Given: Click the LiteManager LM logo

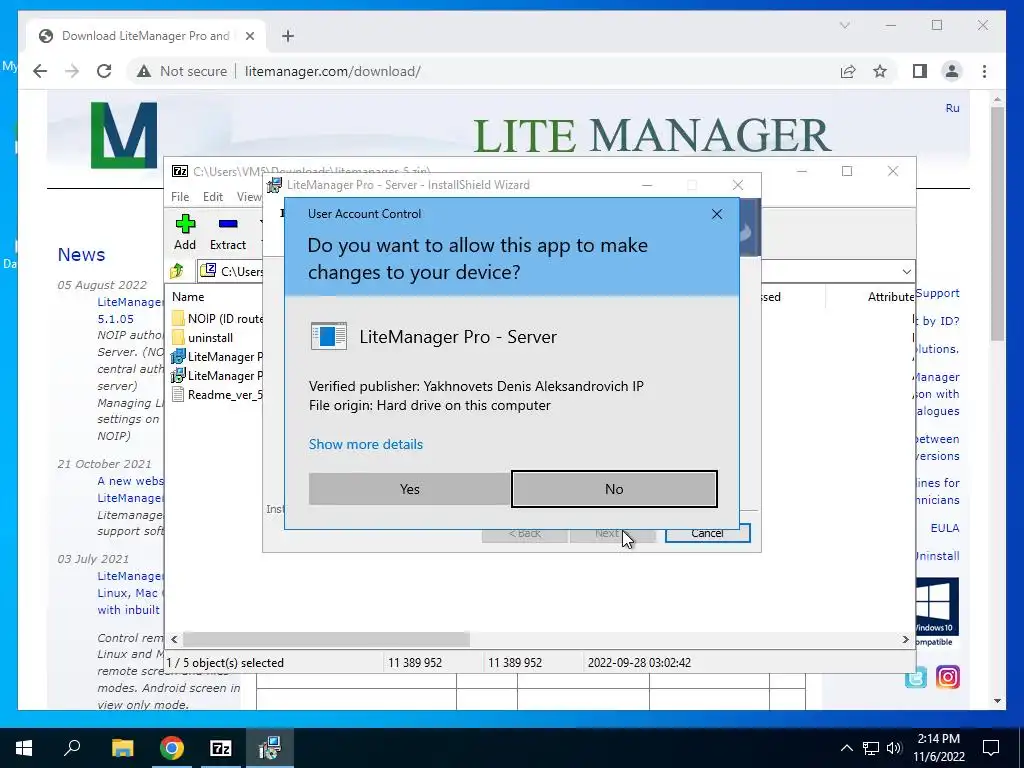Looking at the screenshot, I should (123, 135).
